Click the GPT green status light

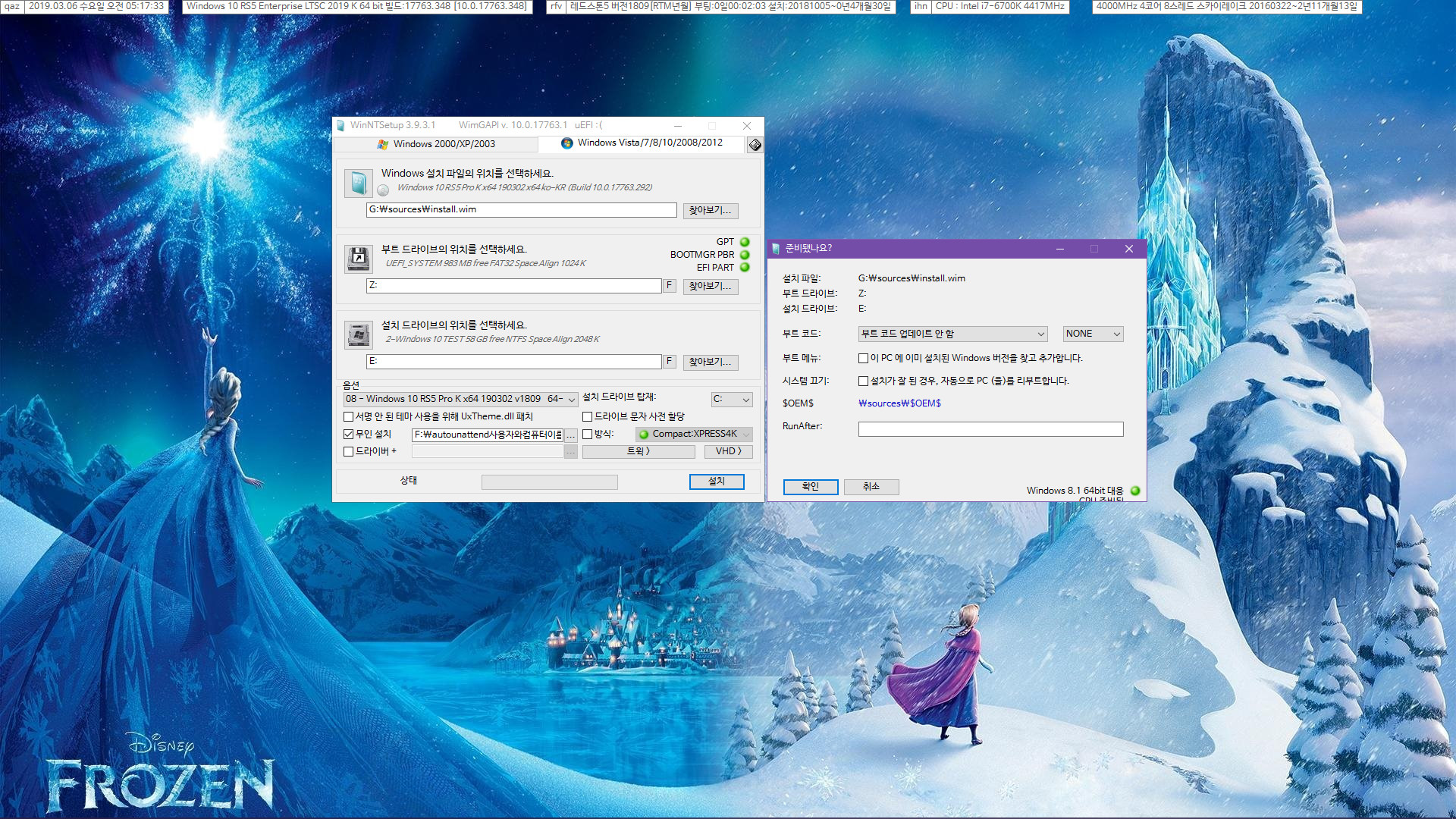pyautogui.click(x=745, y=242)
